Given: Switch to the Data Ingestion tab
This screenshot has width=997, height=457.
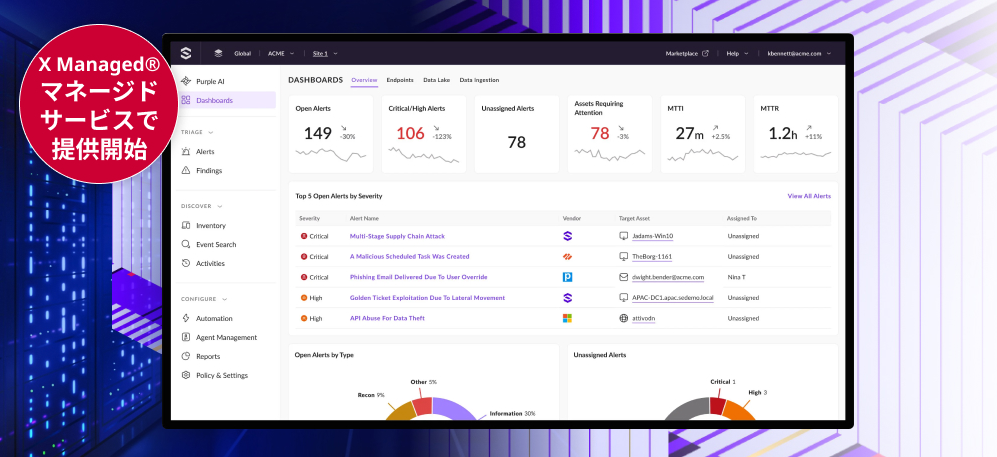Looking at the screenshot, I should 479,80.
